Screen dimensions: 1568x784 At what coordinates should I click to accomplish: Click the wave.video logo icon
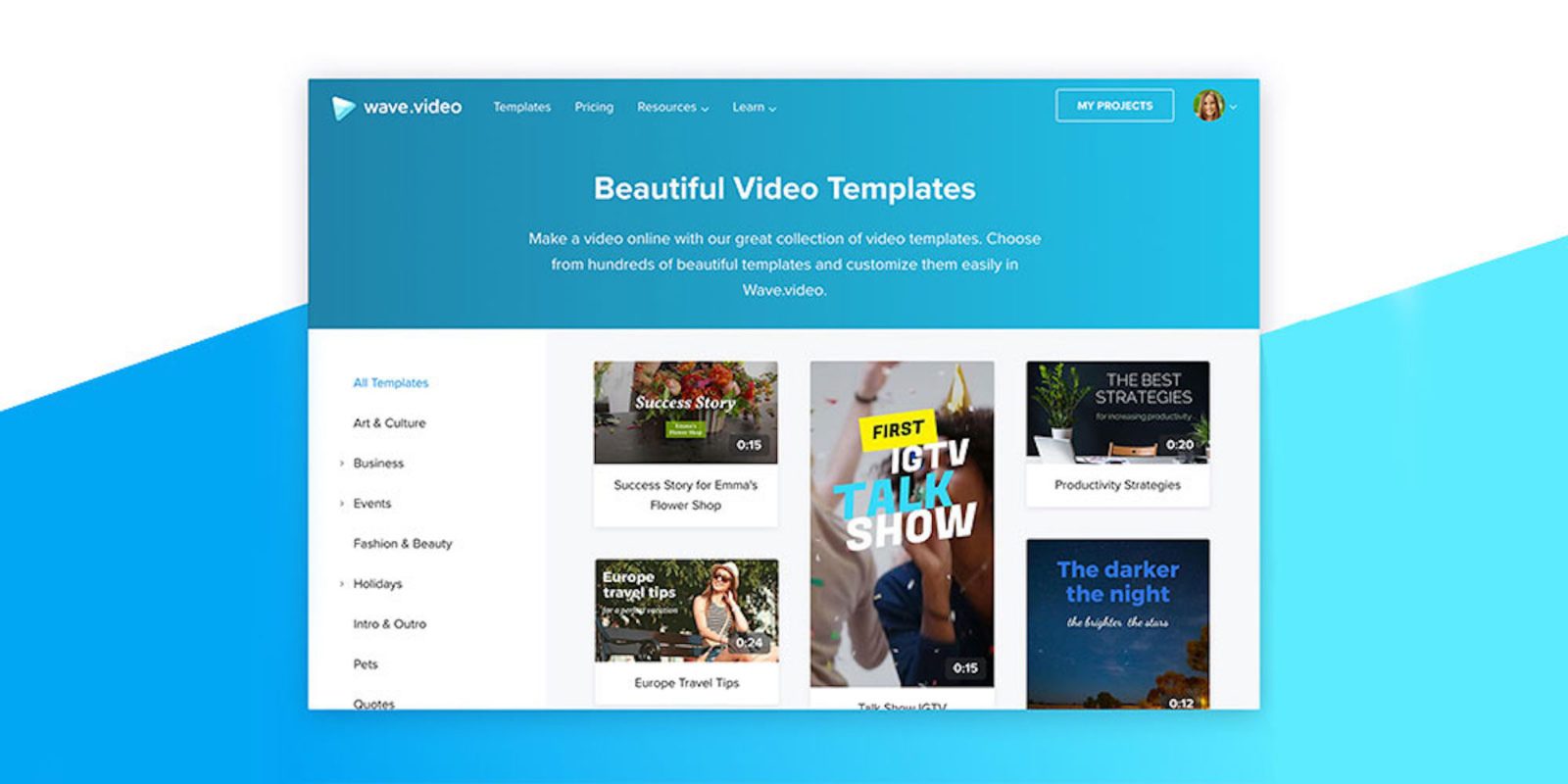click(x=342, y=108)
